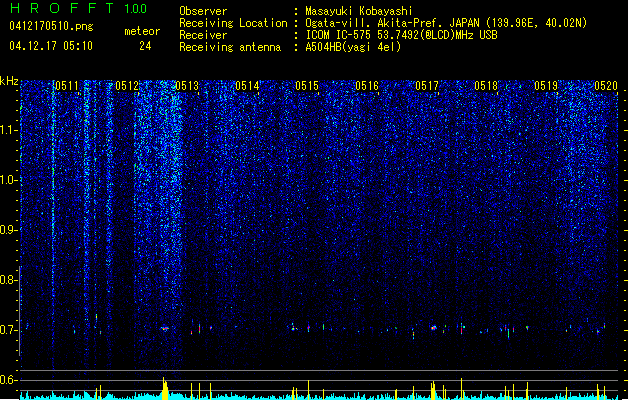Click the 0517 time marker
Screen dimensions: 629x400
point(427,86)
